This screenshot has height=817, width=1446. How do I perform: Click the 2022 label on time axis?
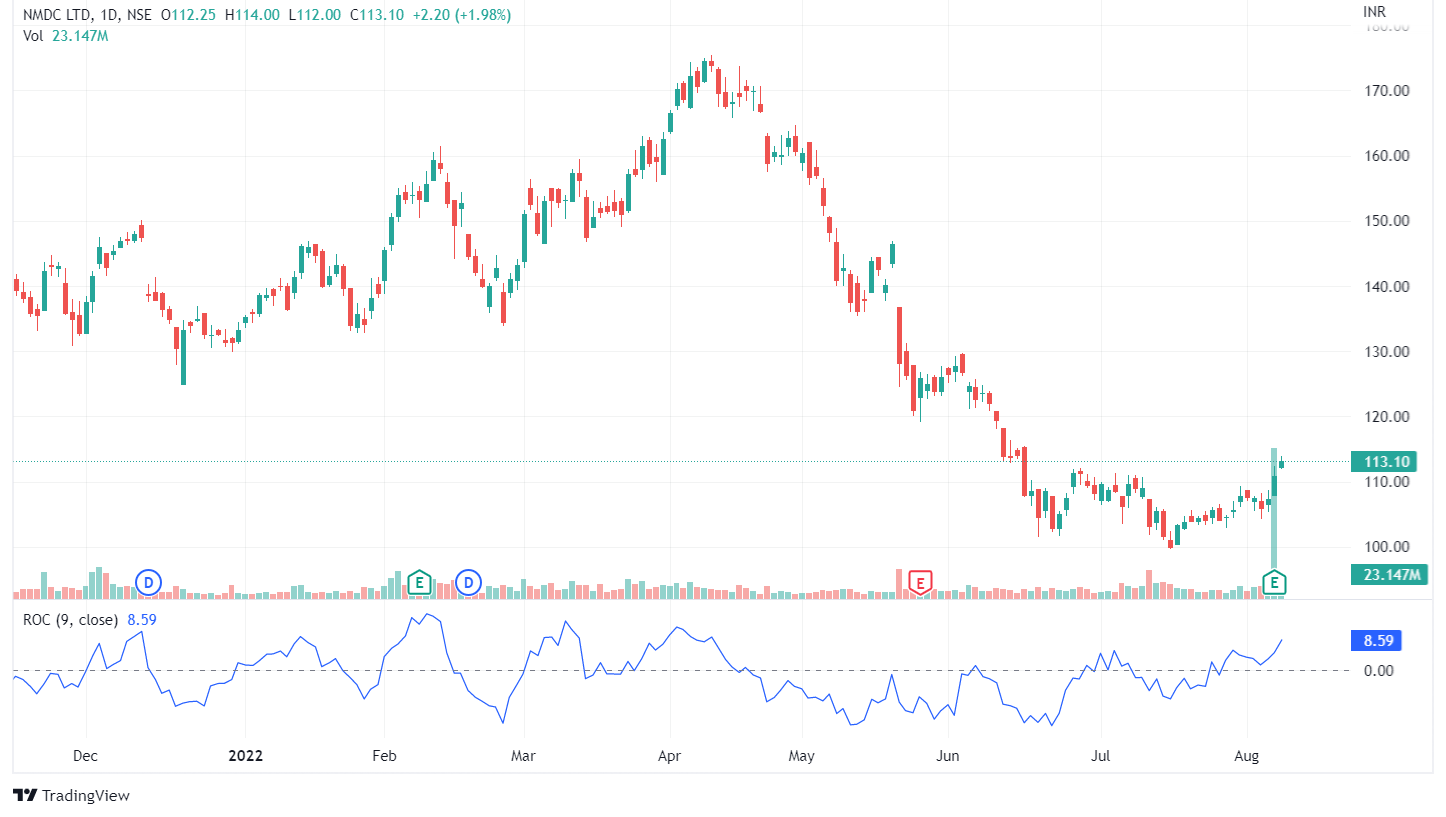point(245,755)
